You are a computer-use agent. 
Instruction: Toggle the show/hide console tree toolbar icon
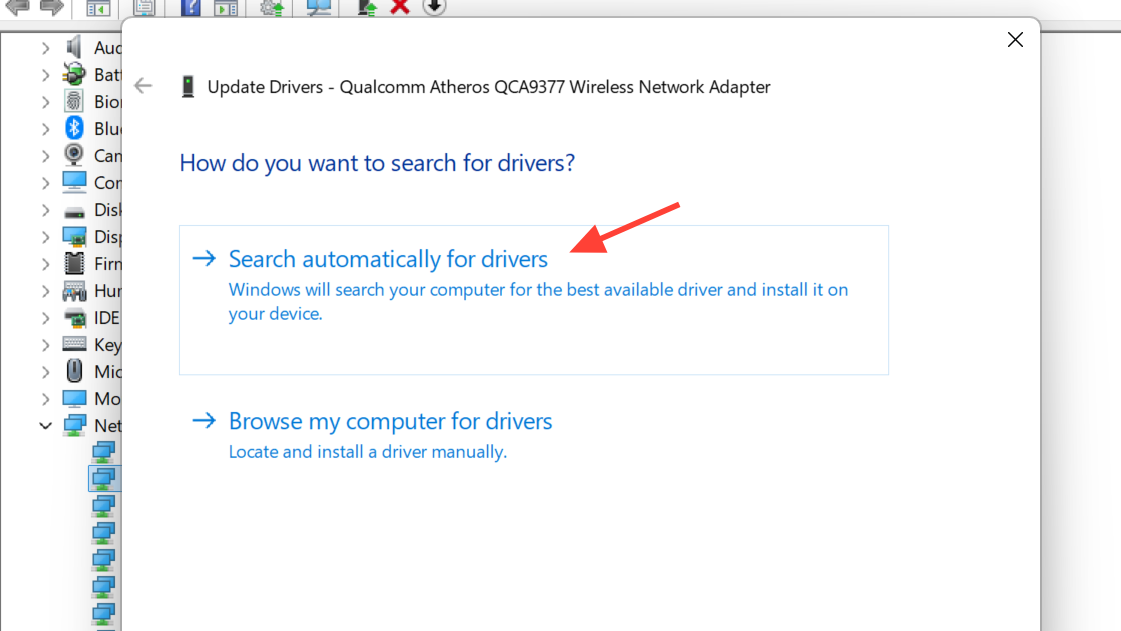(98, 8)
